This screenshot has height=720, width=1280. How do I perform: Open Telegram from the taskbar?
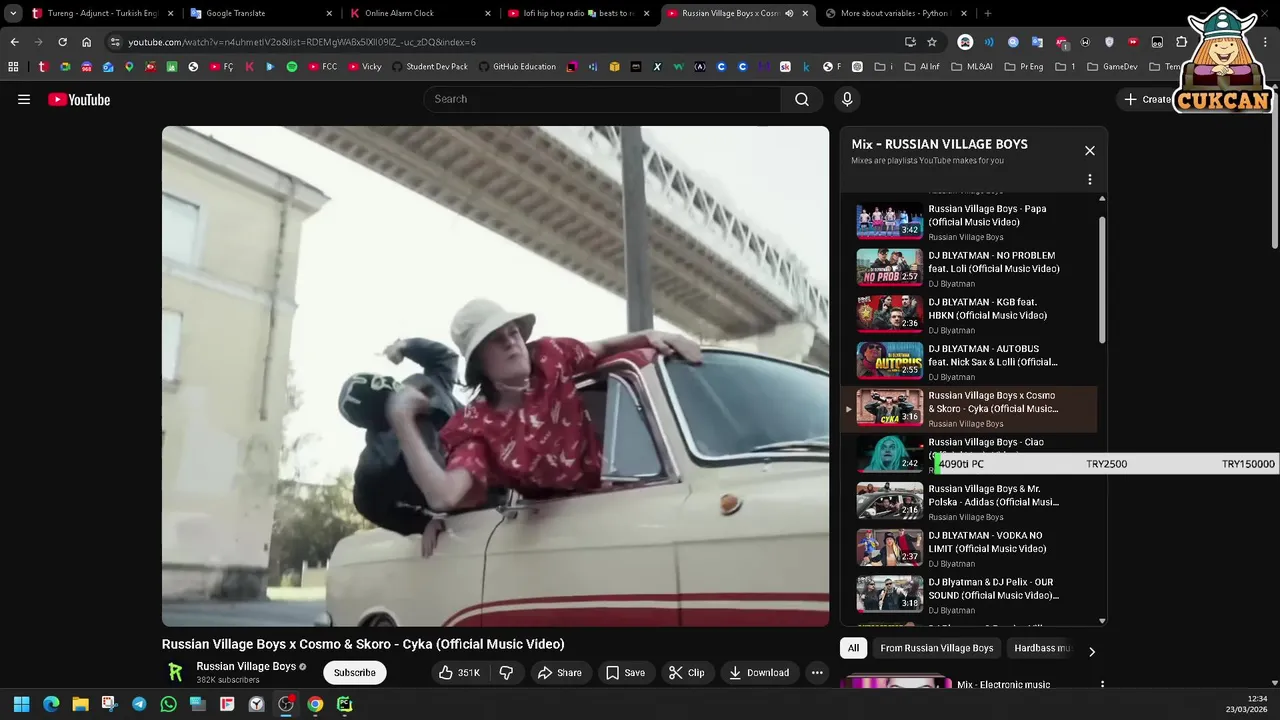pyautogui.click(x=139, y=704)
